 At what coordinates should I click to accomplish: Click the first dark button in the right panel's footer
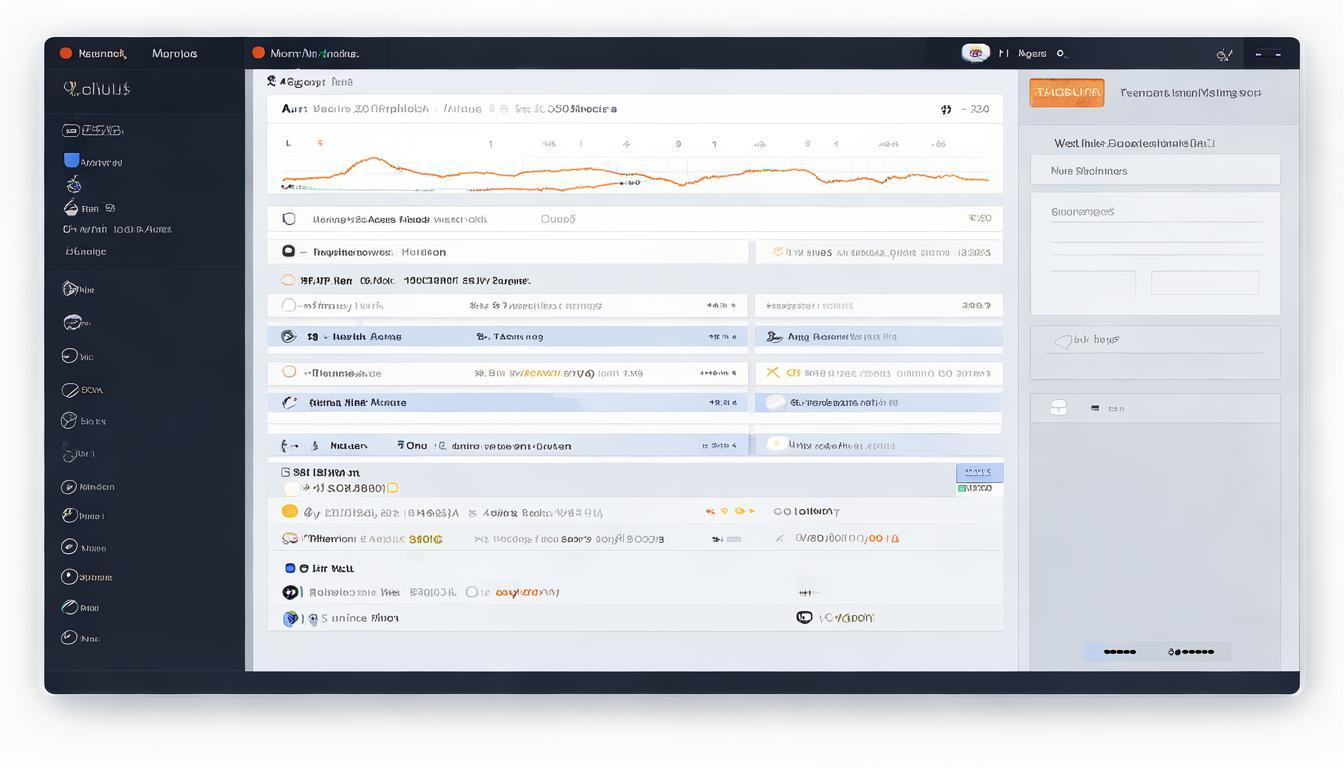point(1120,652)
